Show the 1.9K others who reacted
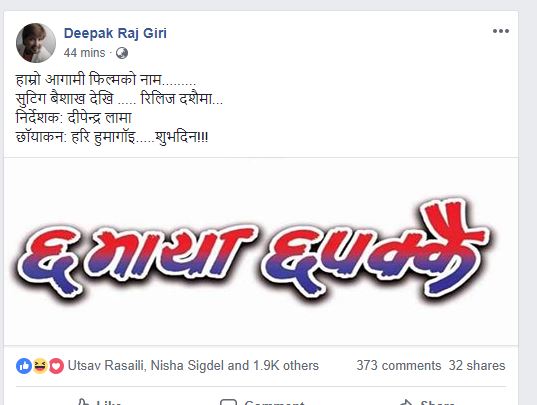 point(286,366)
